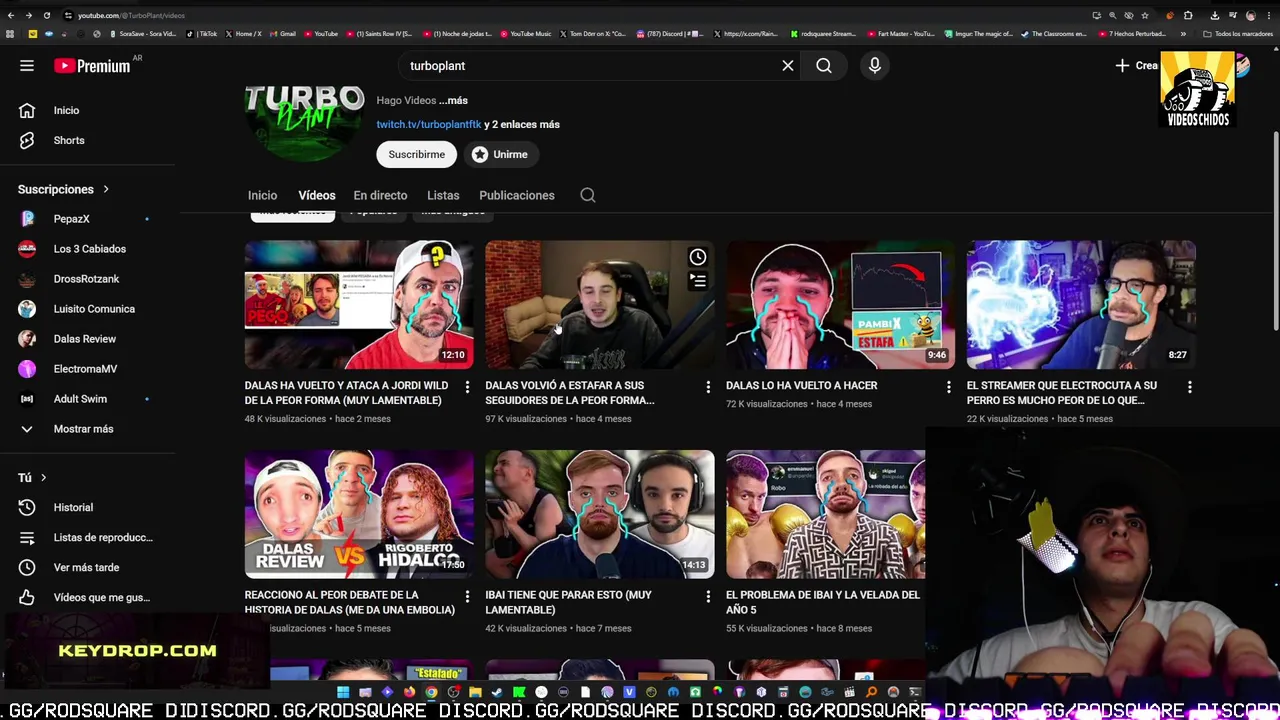Click the Unirme membership button
Viewport: 1280px width, 720px height.
click(x=500, y=154)
